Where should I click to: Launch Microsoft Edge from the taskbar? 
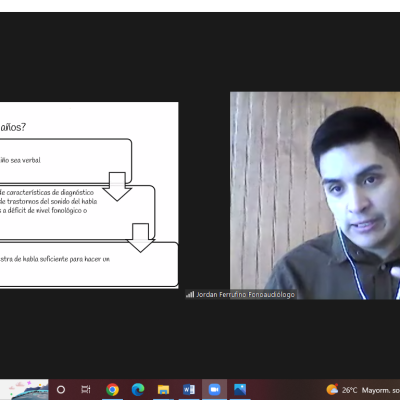click(138, 389)
